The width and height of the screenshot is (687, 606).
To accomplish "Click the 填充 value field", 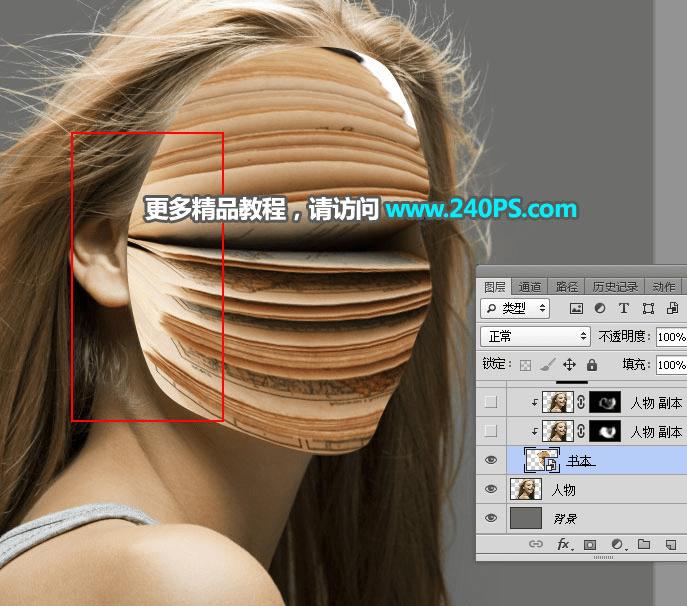I will [671, 365].
